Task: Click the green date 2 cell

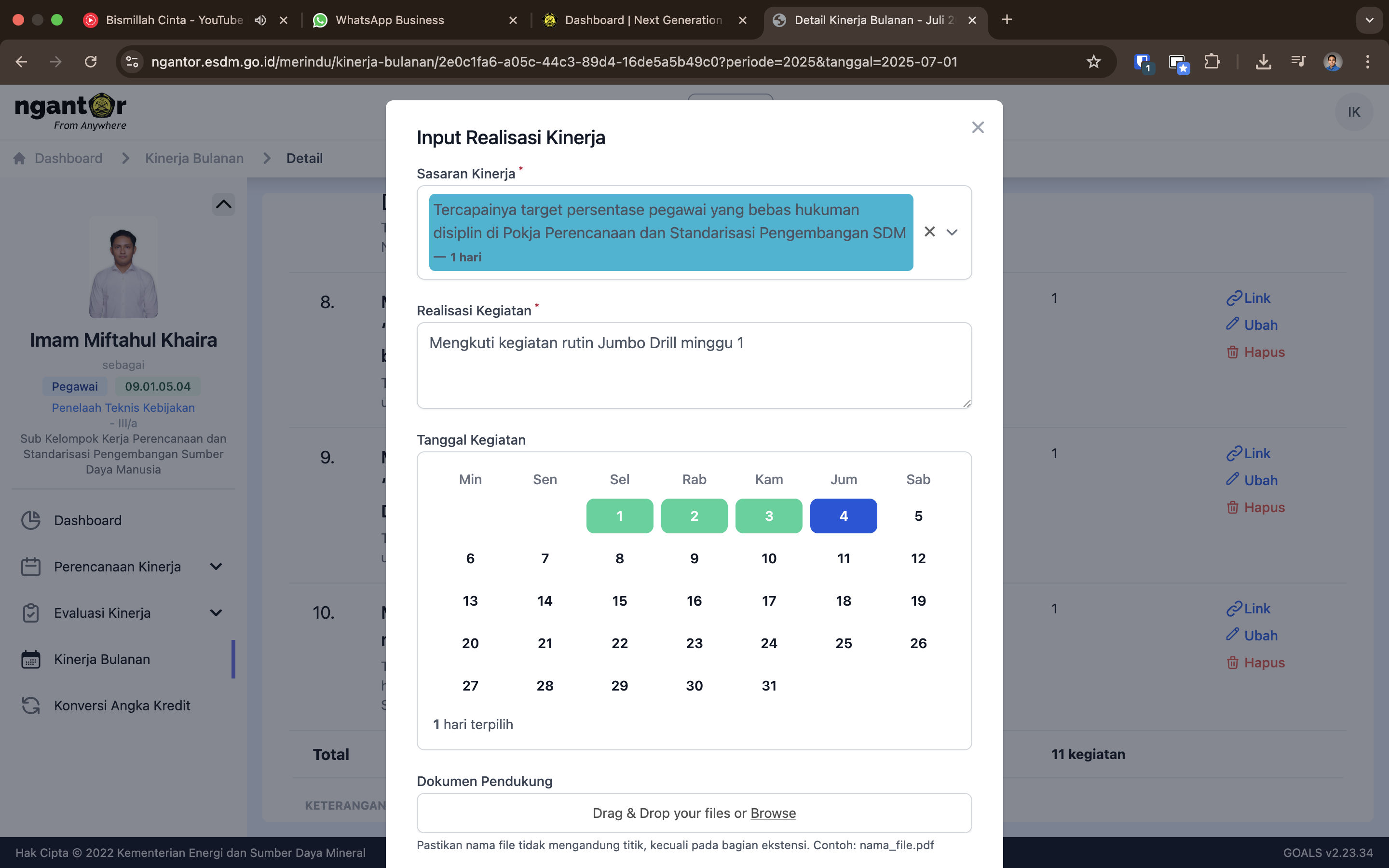Action: tap(694, 515)
